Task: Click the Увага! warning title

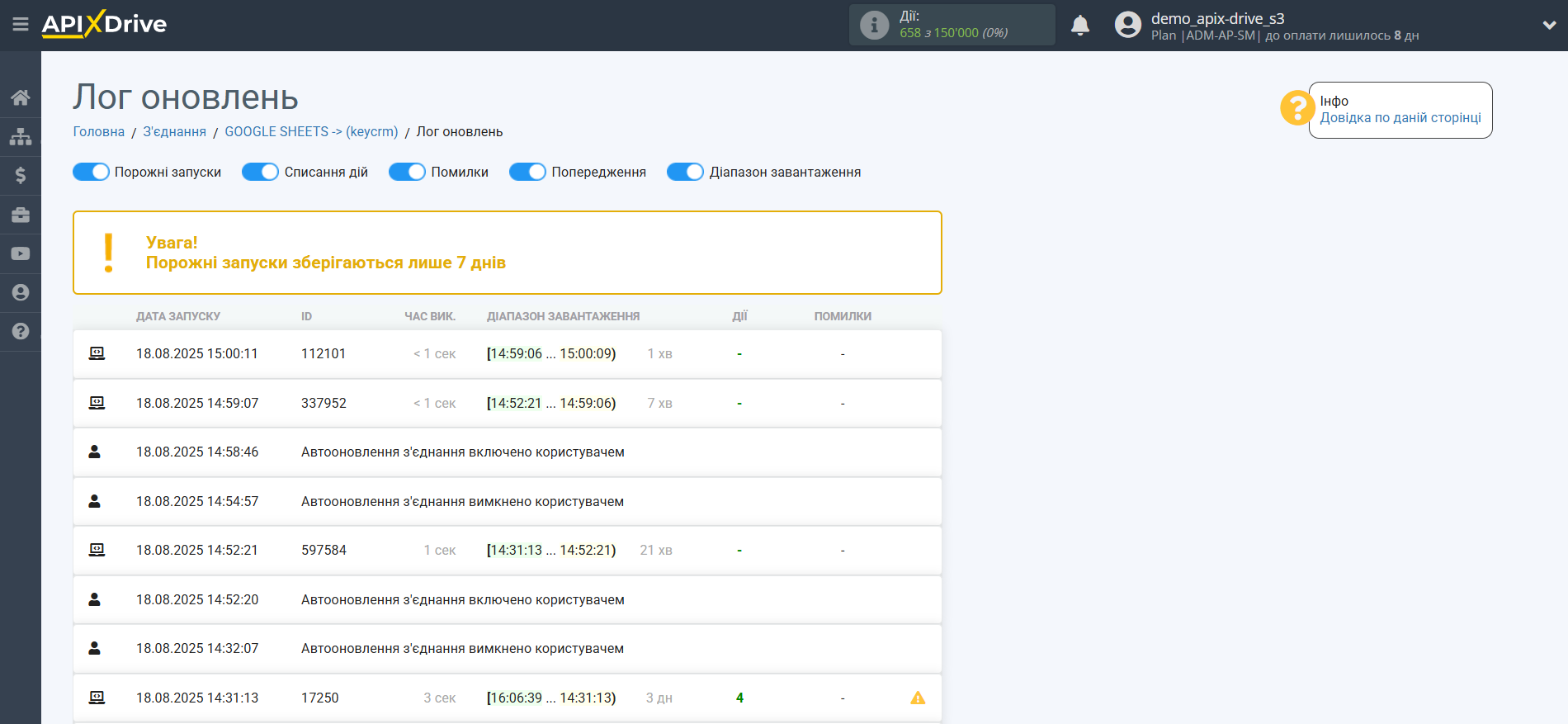Action: 172,243
